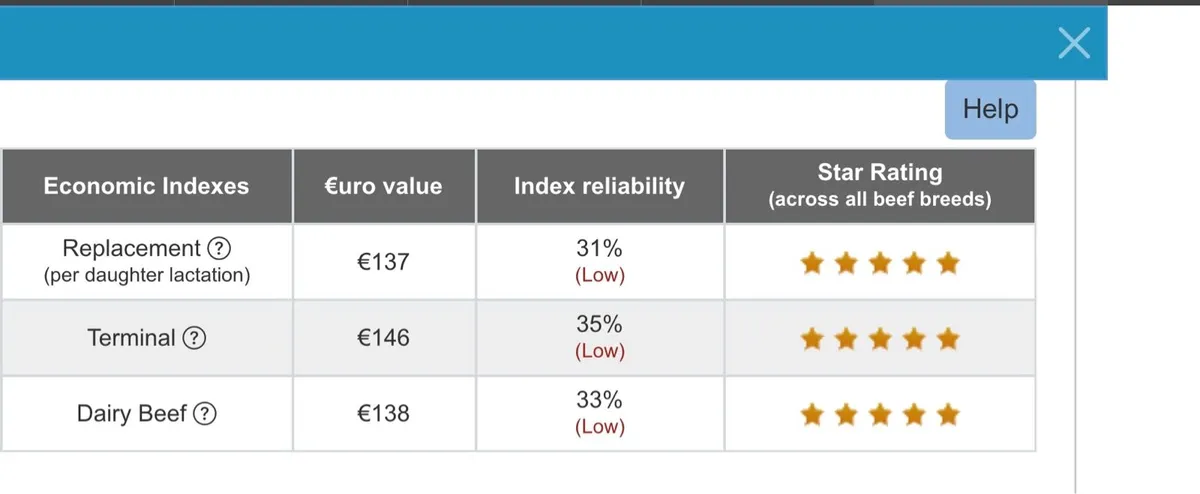
Task: Click the €uro value column header
Action: tap(384, 186)
